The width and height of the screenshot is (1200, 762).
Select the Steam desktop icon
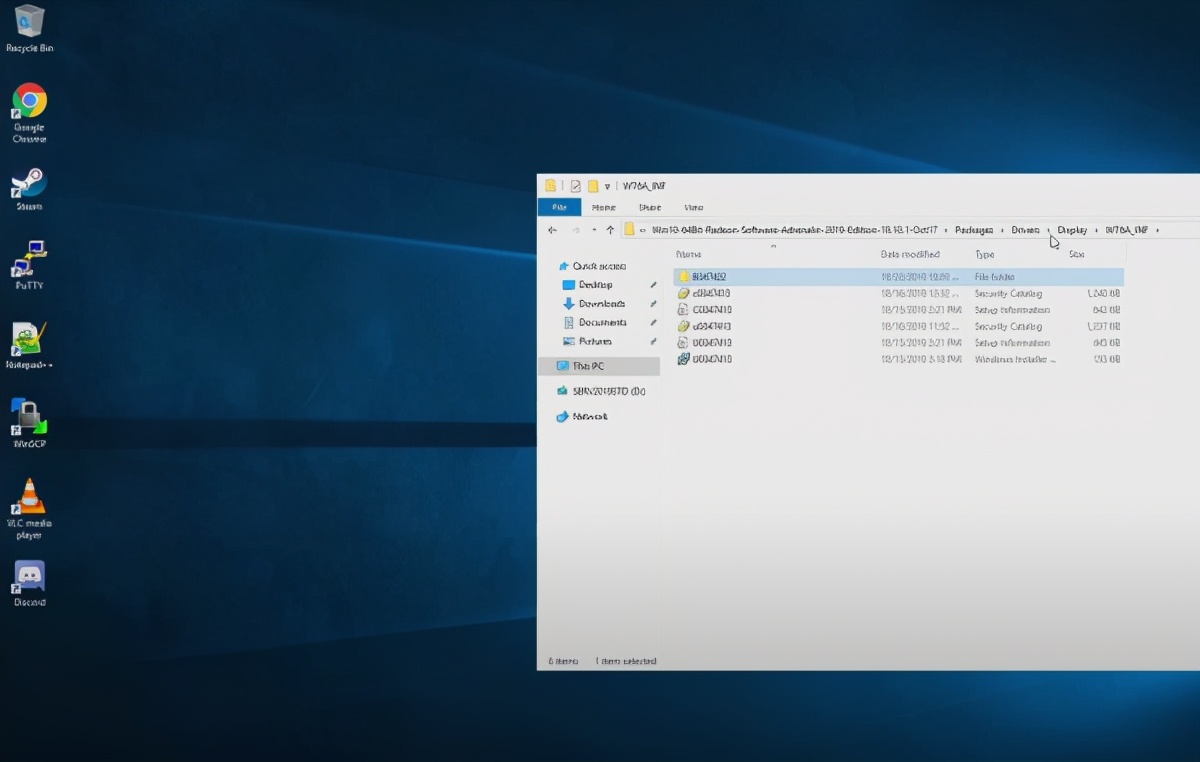[x=29, y=183]
